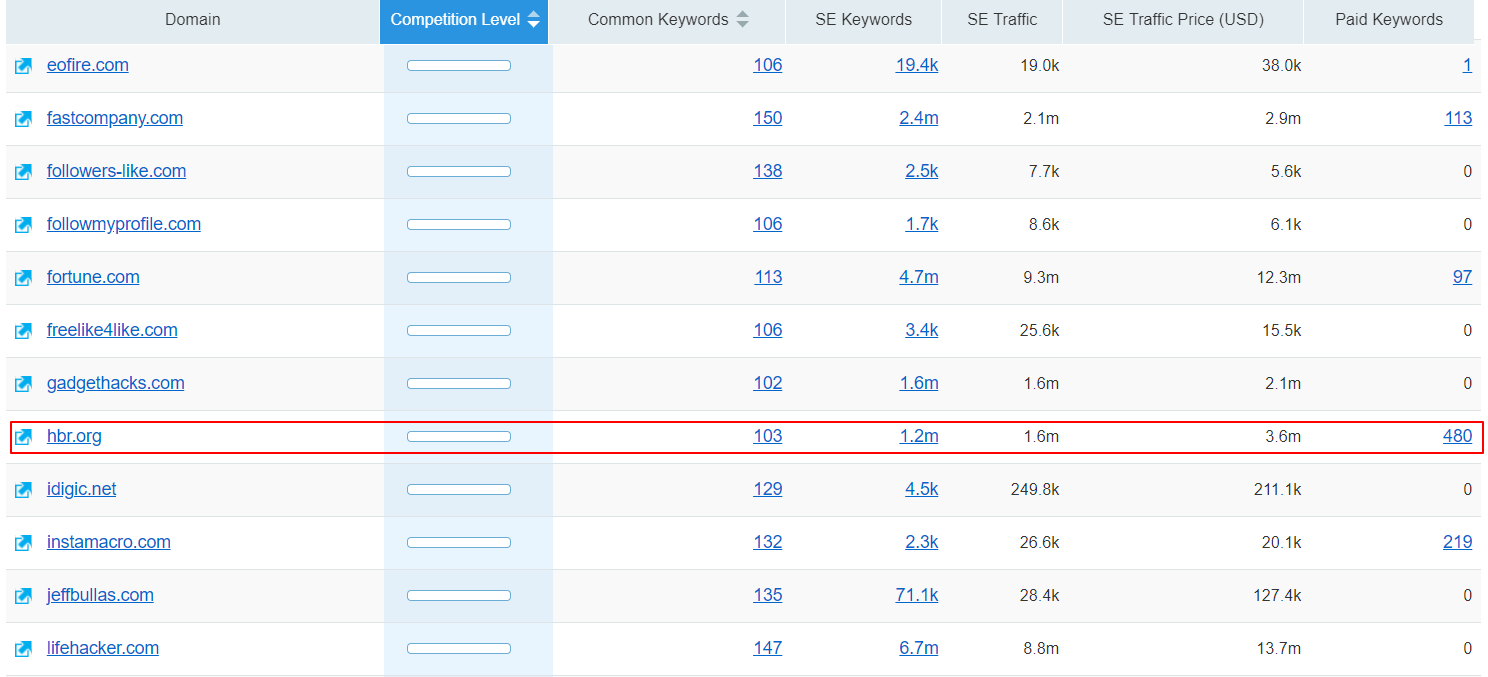The height and width of the screenshot is (677, 1488).
Task: Open external link icon next to jeffbullas.com
Action: pyautogui.click(x=23, y=596)
